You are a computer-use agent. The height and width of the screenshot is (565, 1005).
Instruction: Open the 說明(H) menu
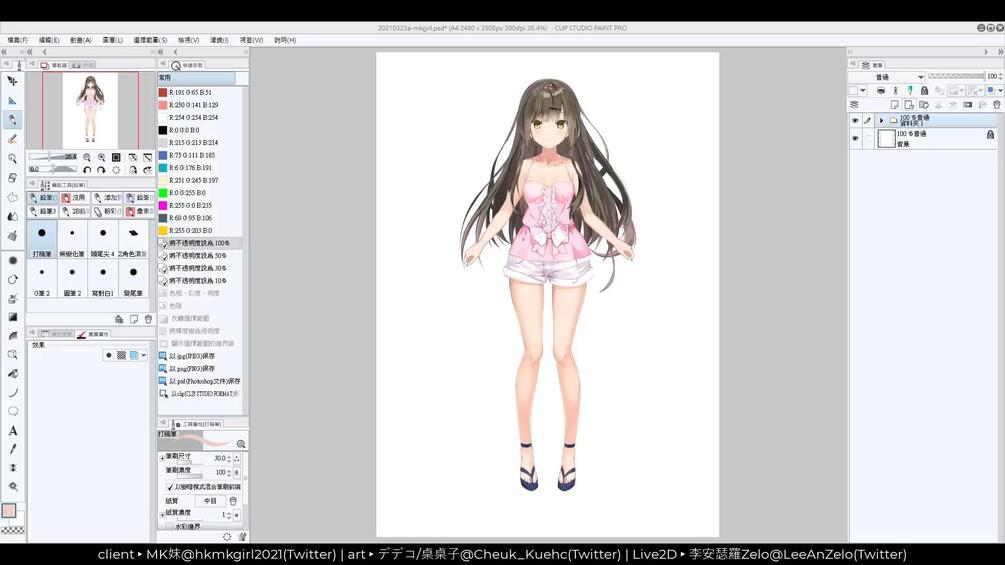285,40
